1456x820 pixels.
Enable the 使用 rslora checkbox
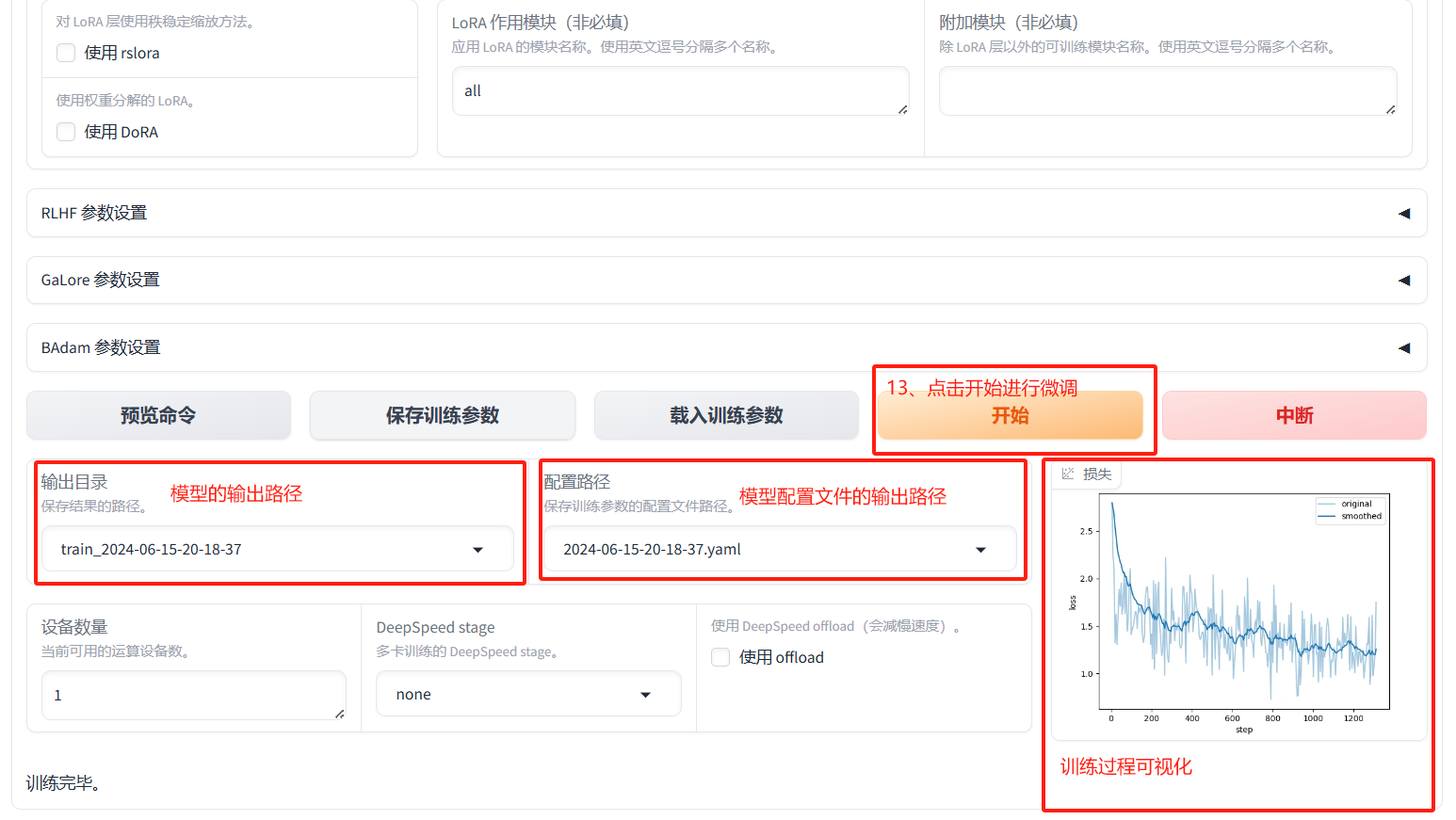66,53
